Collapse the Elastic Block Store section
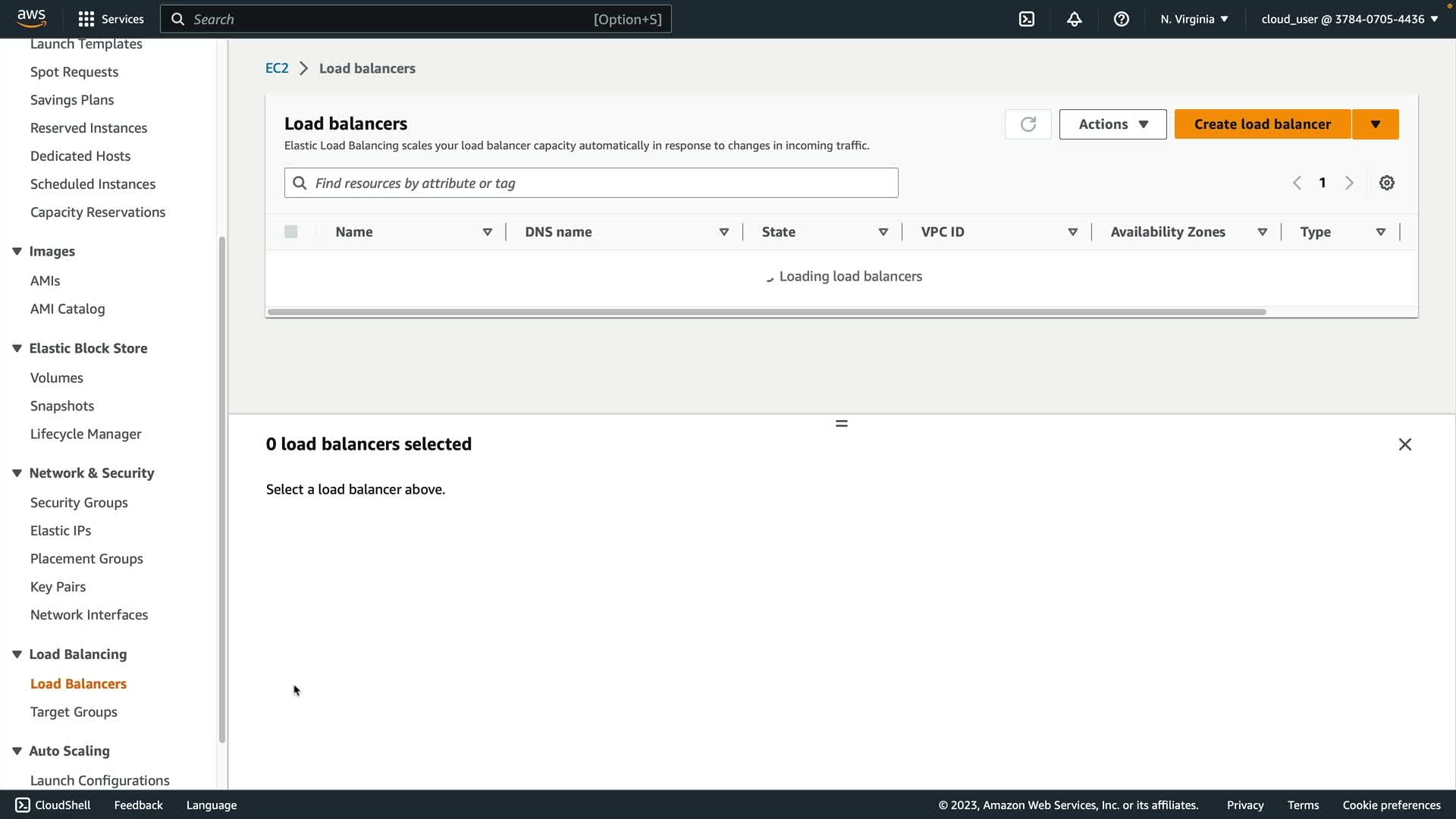Screen dimensions: 1456x819 17,348
